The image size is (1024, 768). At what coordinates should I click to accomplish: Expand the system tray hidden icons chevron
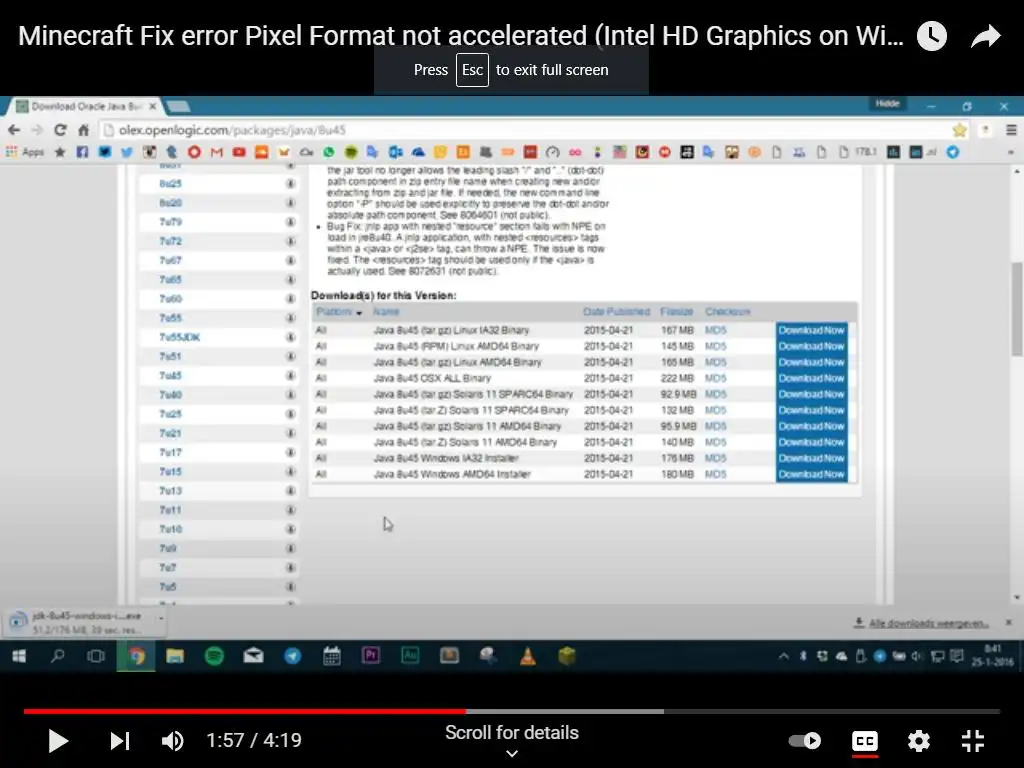(784, 657)
